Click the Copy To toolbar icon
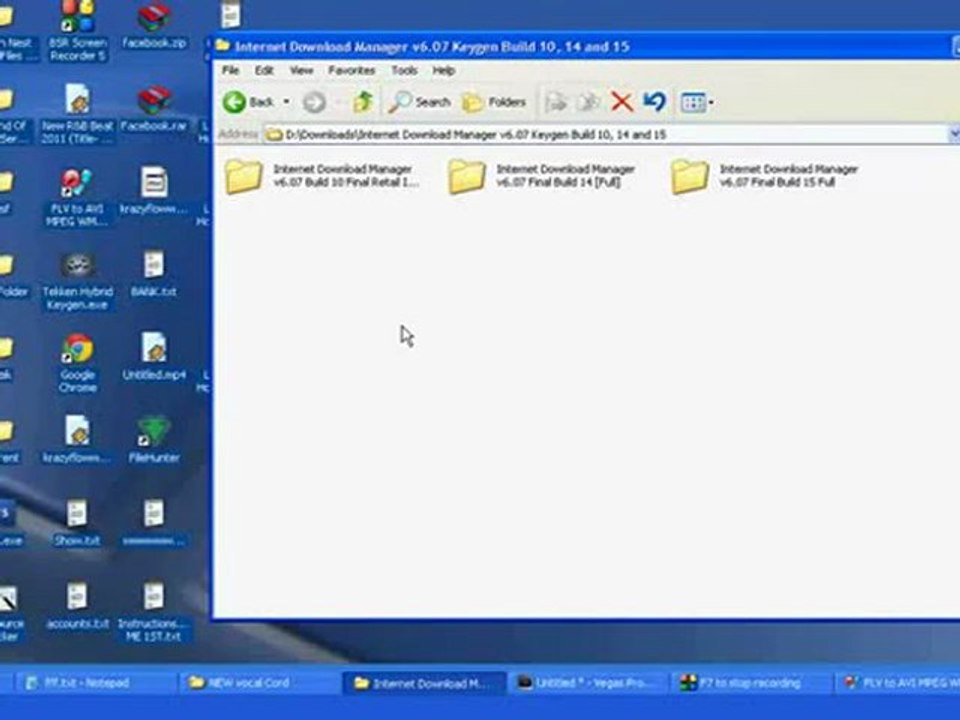The height and width of the screenshot is (720, 960). pos(588,102)
